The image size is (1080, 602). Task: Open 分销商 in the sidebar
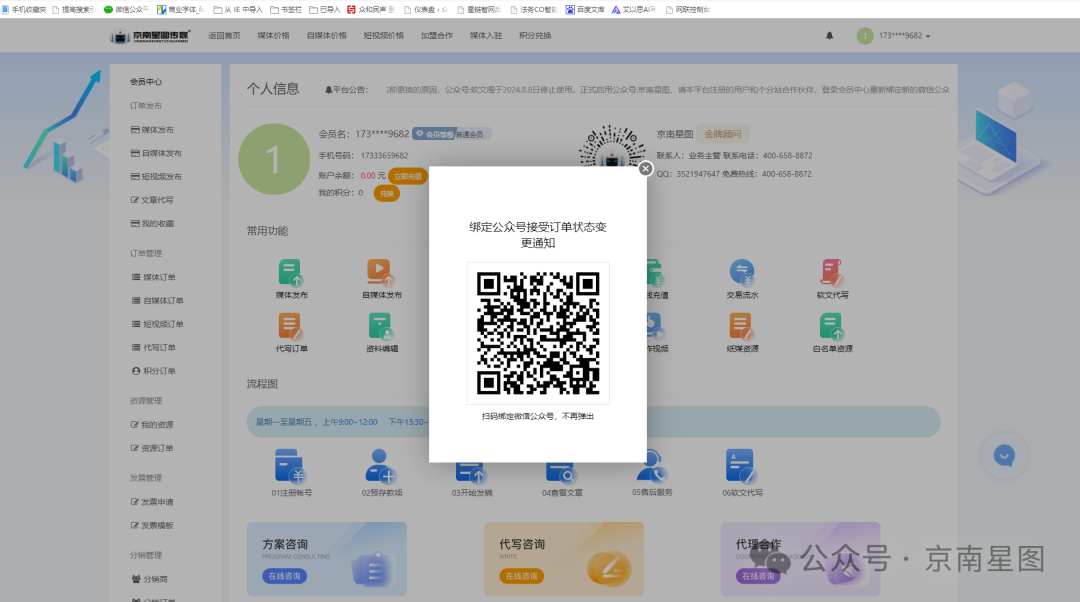(149, 579)
